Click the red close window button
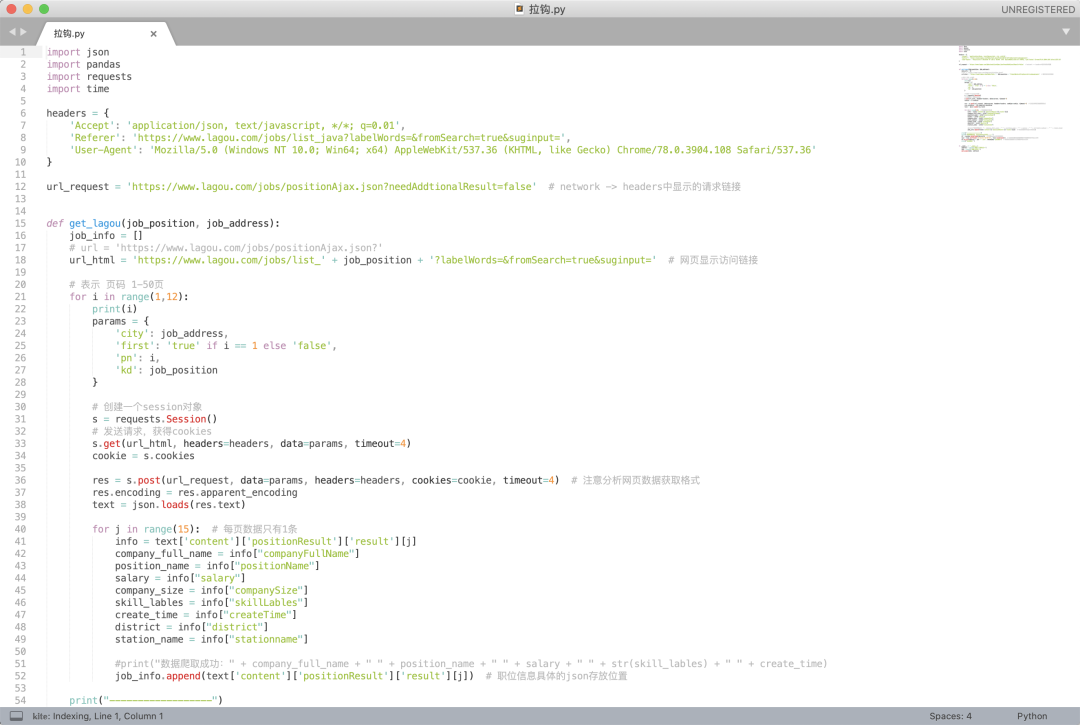1080x725 pixels. click(x=11, y=9)
